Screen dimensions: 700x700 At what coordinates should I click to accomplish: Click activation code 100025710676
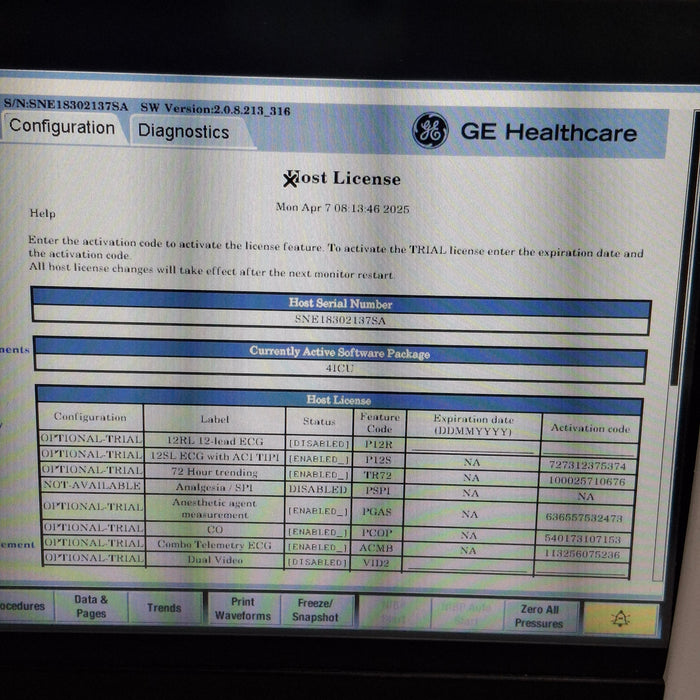(587, 481)
